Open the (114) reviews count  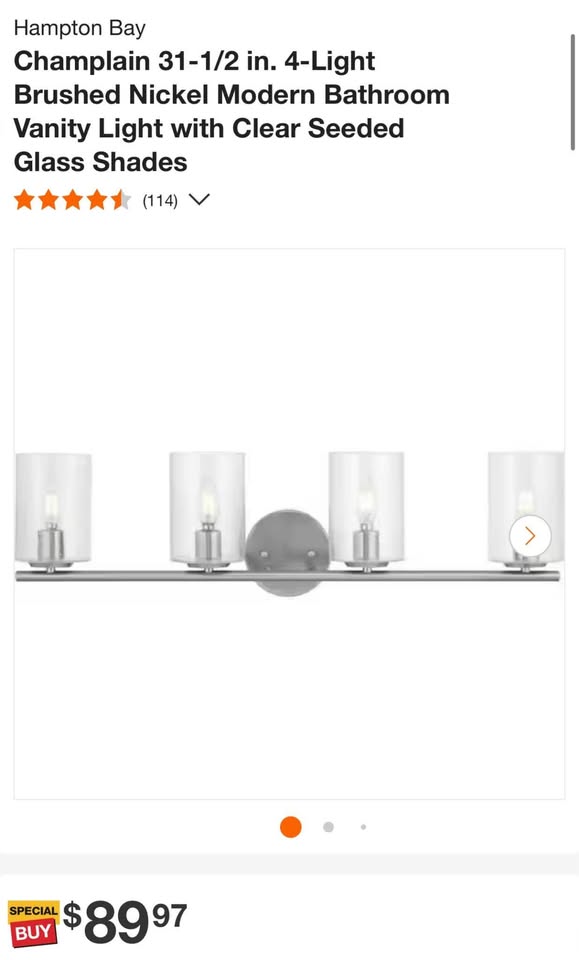tap(160, 200)
